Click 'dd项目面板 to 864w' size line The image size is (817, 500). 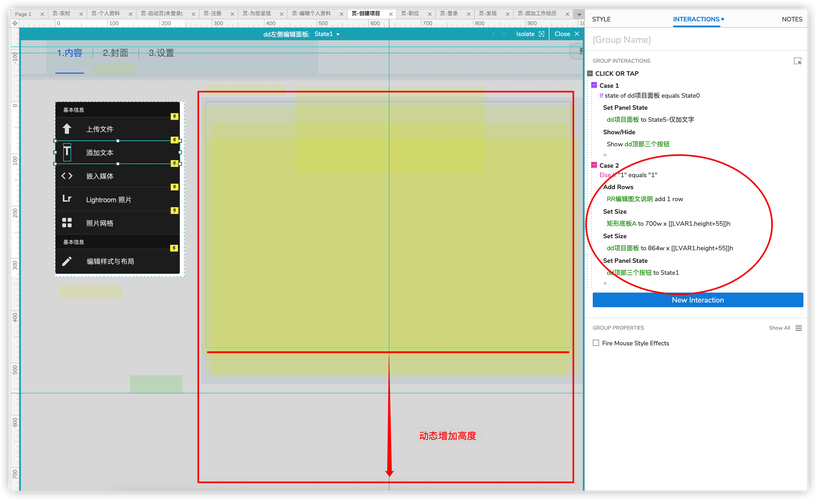pyautogui.click(x=670, y=248)
